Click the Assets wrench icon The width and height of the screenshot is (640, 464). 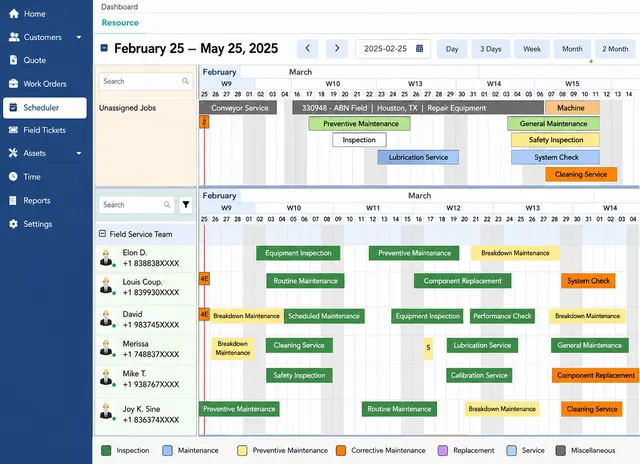13,153
